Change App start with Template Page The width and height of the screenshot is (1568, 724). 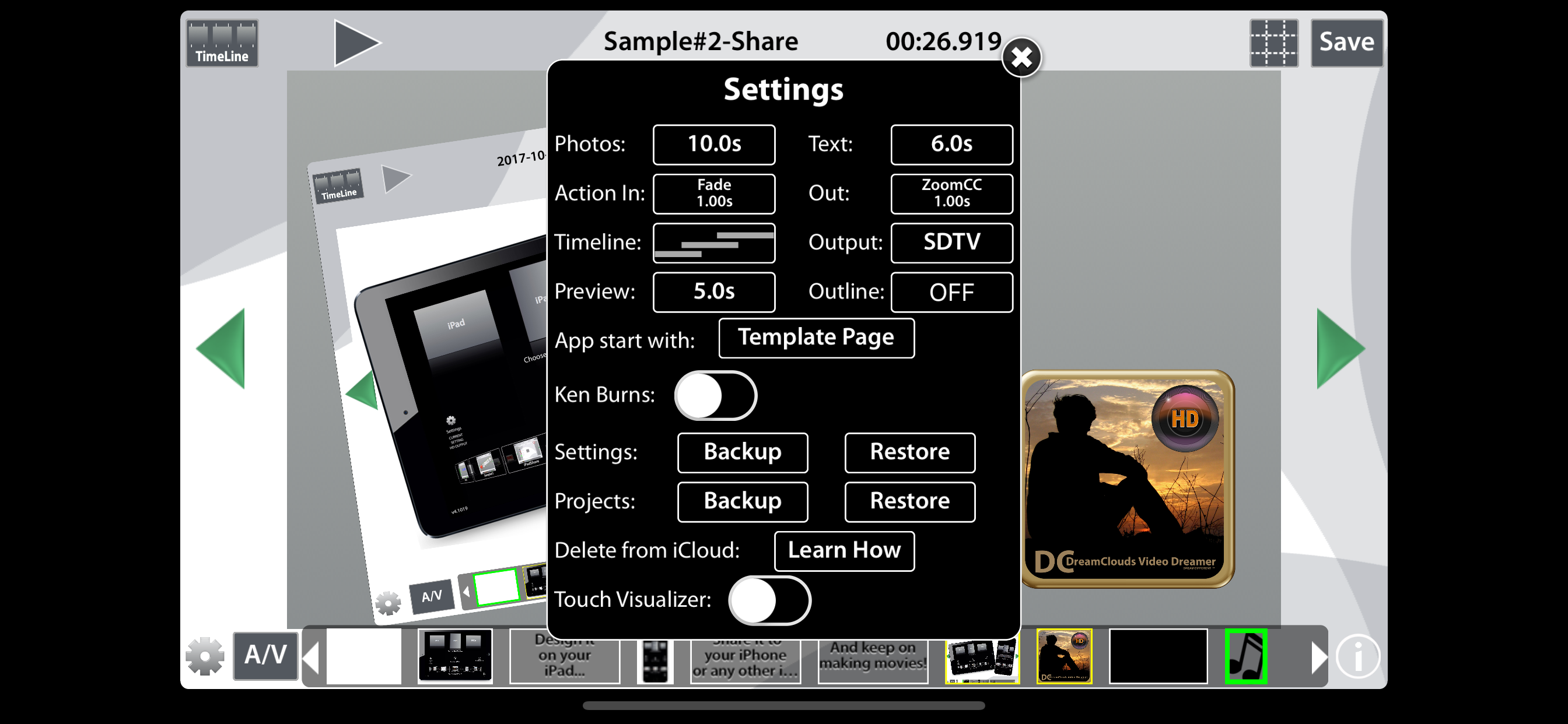(x=816, y=338)
